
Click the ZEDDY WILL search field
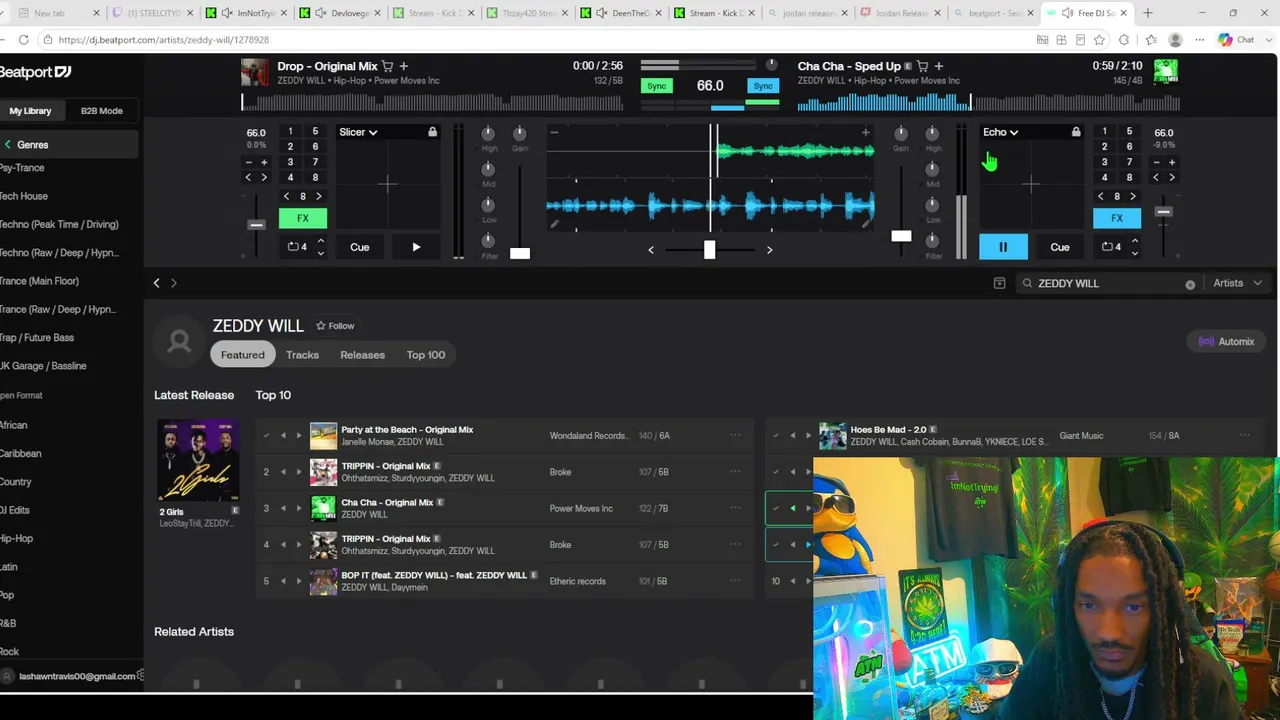(x=1107, y=284)
